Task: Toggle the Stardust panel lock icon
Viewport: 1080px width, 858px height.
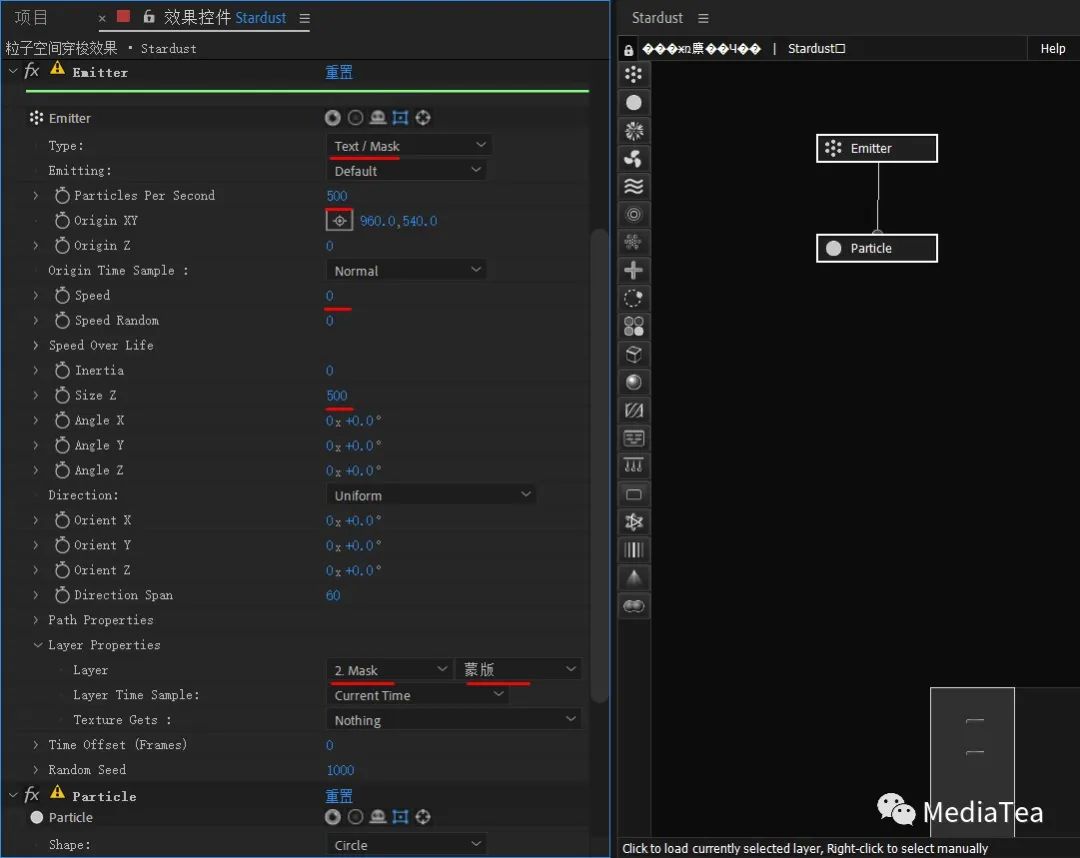Action: coord(628,50)
